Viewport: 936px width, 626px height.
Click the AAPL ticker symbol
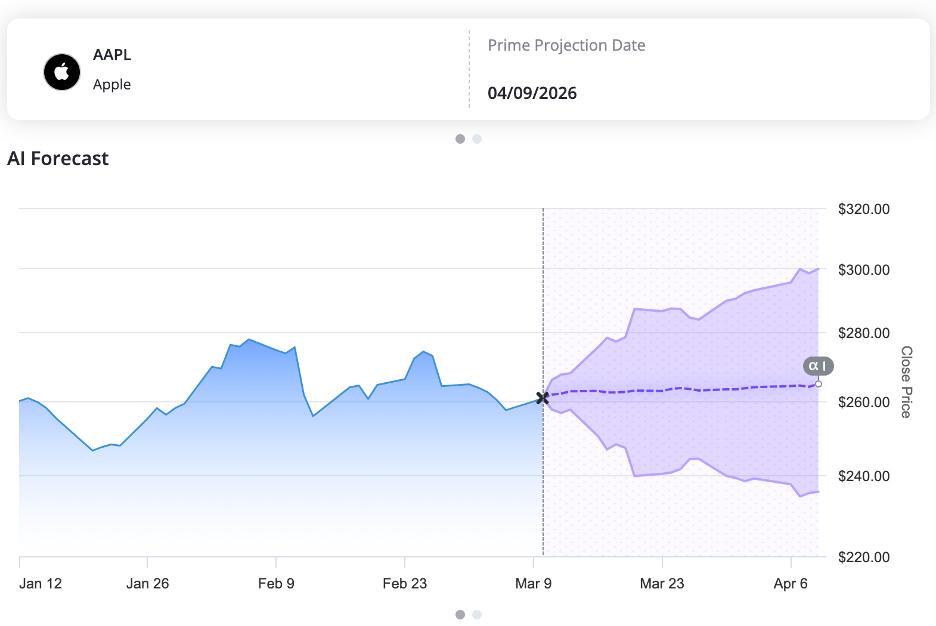(x=112, y=56)
